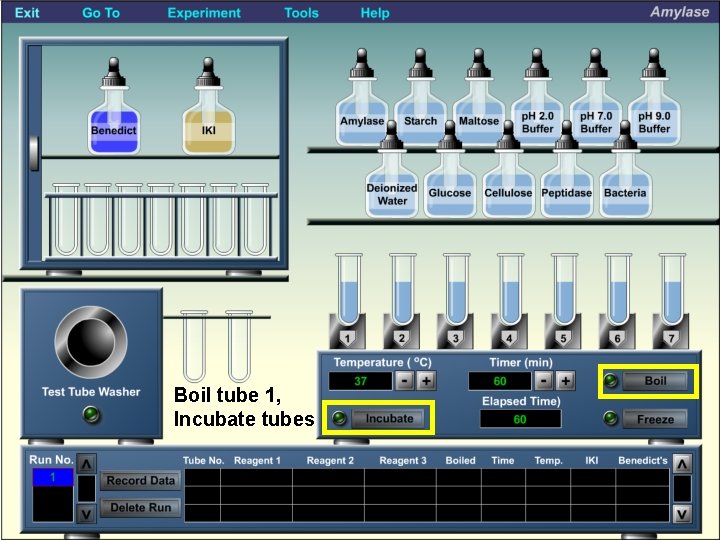Click the first empty tube by the washer
The height and width of the screenshot is (540, 720).
point(194,346)
